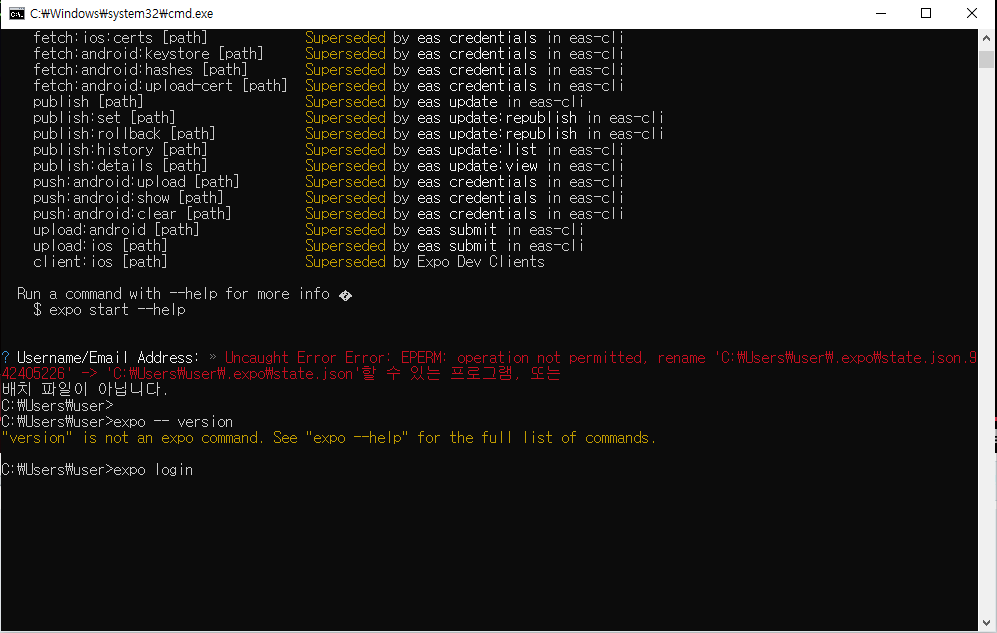Viewport: 997px width, 633px height.
Task: Click the 'fetch:ios:certs [path]' line
Action: 120,38
